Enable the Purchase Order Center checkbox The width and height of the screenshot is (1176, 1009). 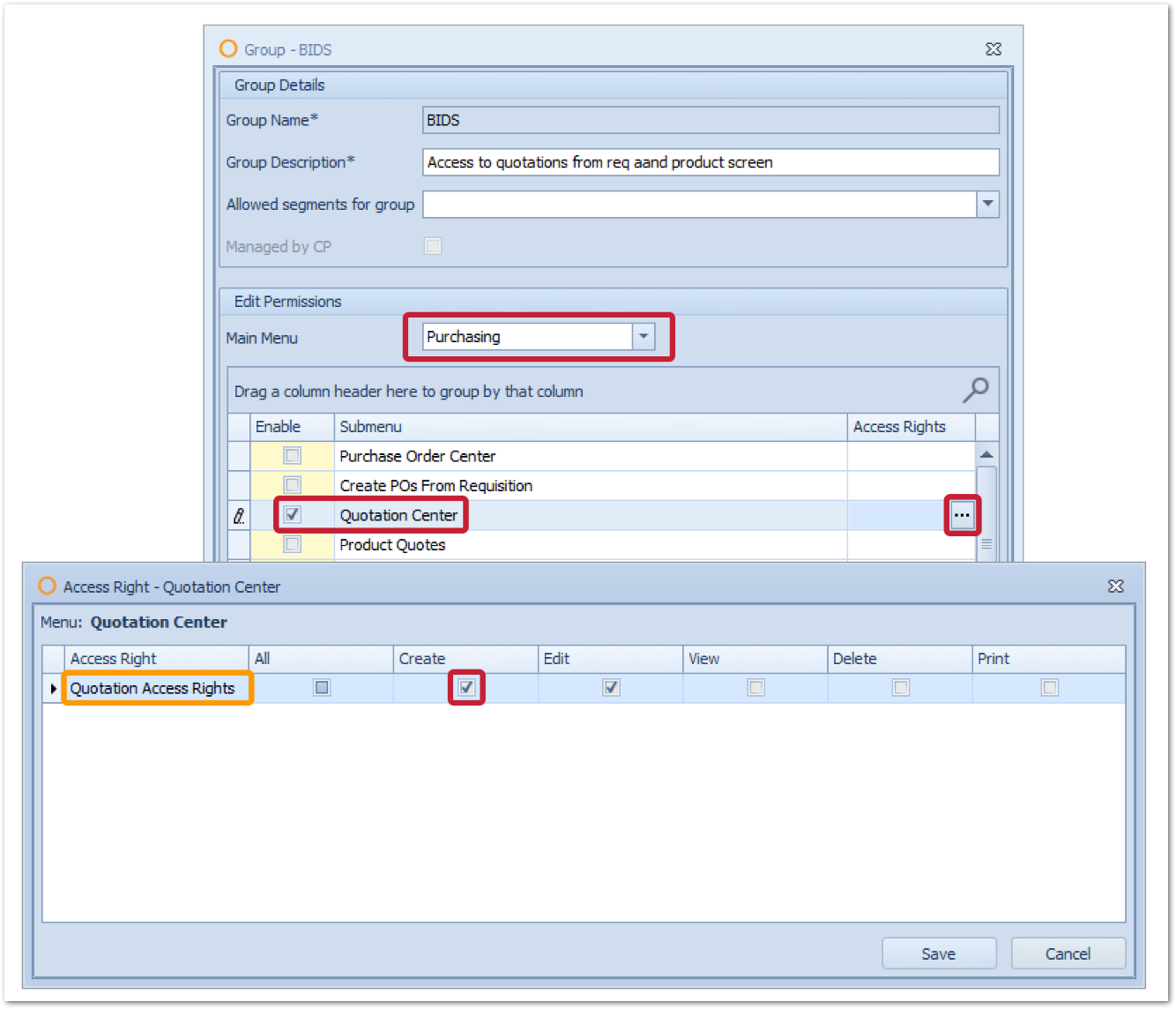(292, 455)
